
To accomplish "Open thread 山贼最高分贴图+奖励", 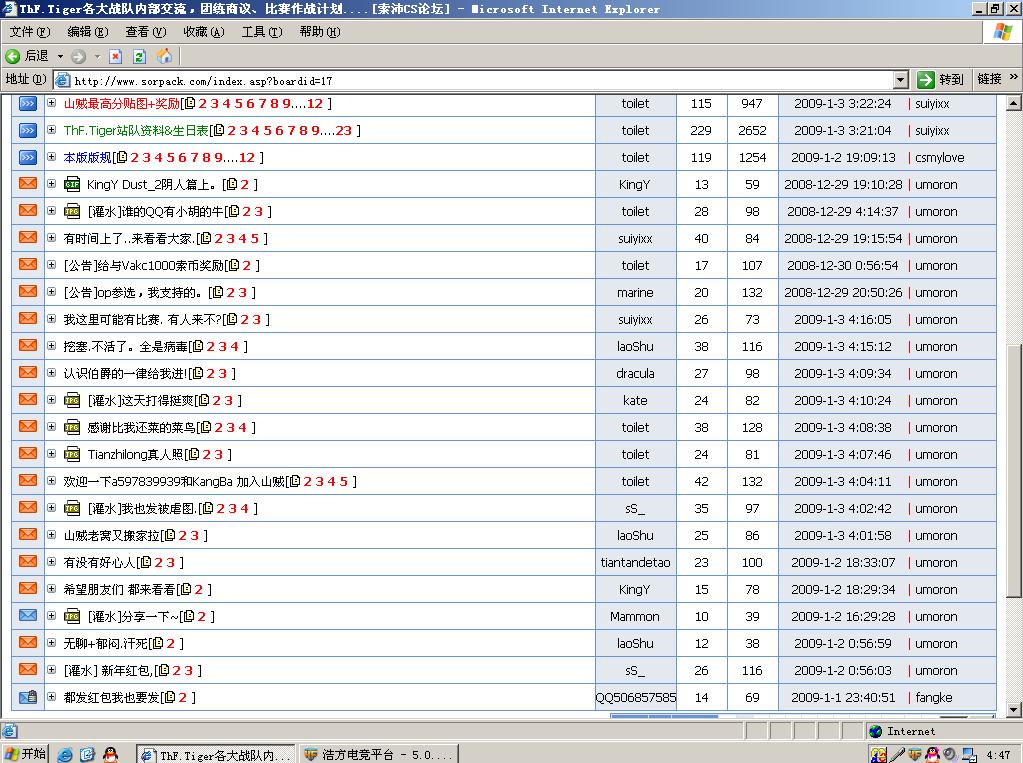I will 121,103.
